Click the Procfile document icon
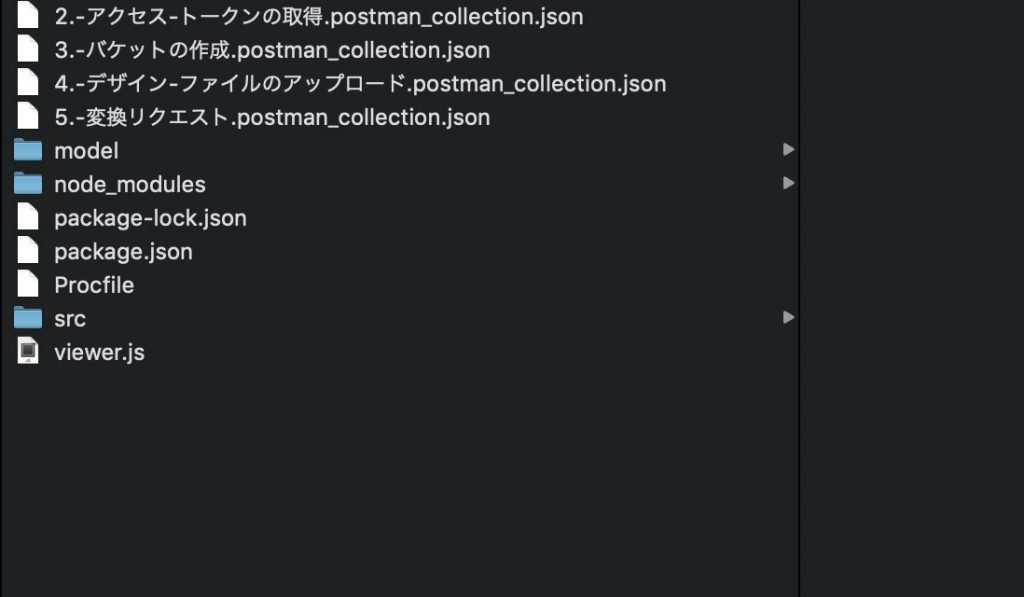This screenshot has width=1024, height=597. pyautogui.click(x=27, y=284)
